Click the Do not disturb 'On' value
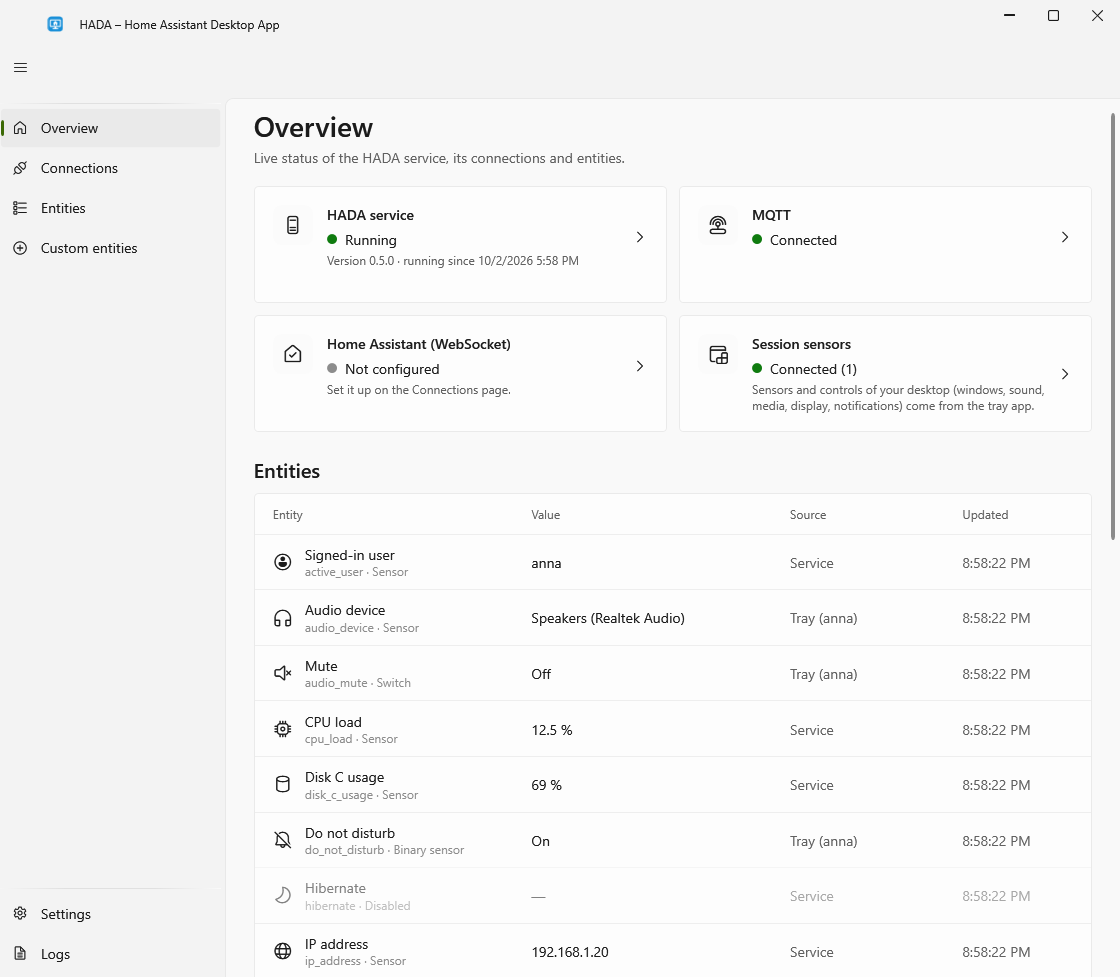Viewport: 1120px width, 977px height. tap(541, 841)
